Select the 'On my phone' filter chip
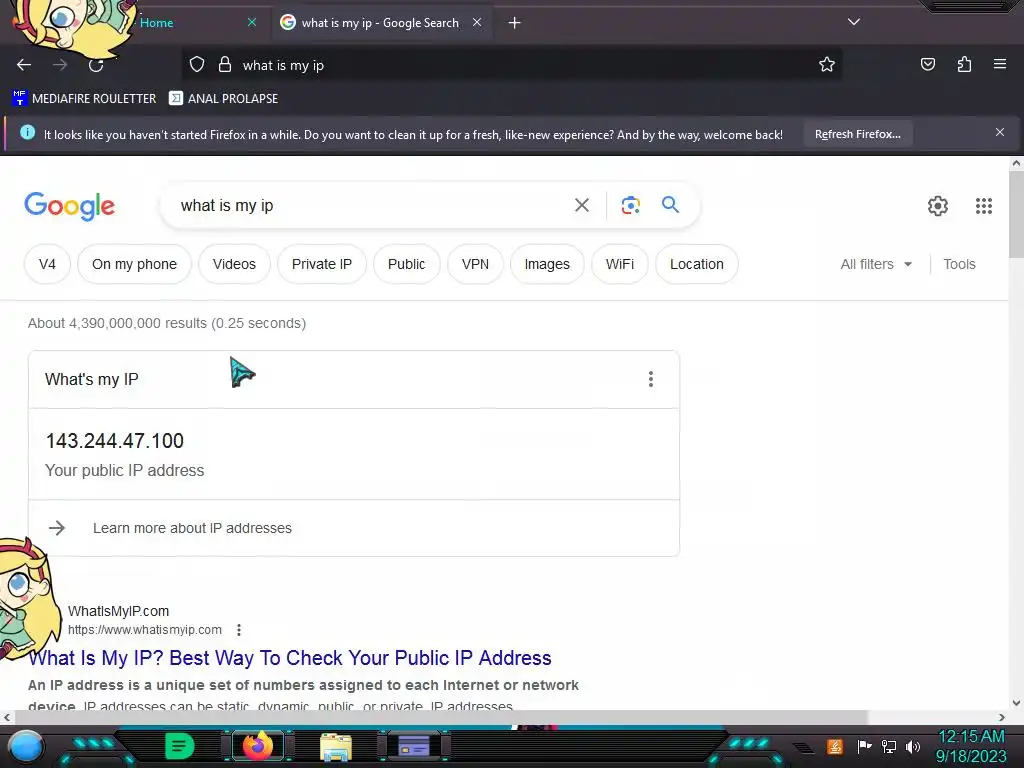Viewport: 1024px width, 768px height. pyautogui.click(x=134, y=264)
